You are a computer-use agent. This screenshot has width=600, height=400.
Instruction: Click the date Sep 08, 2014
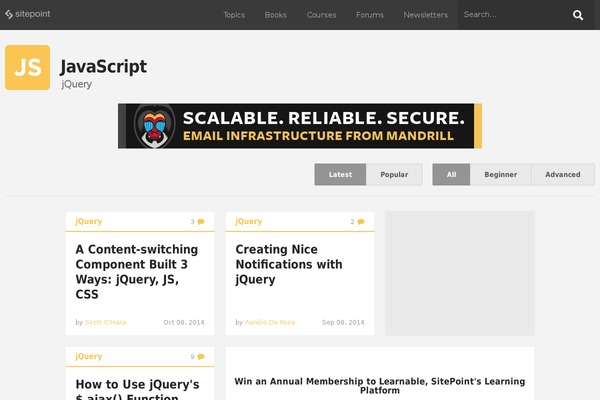pyautogui.click(x=343, y=322)
